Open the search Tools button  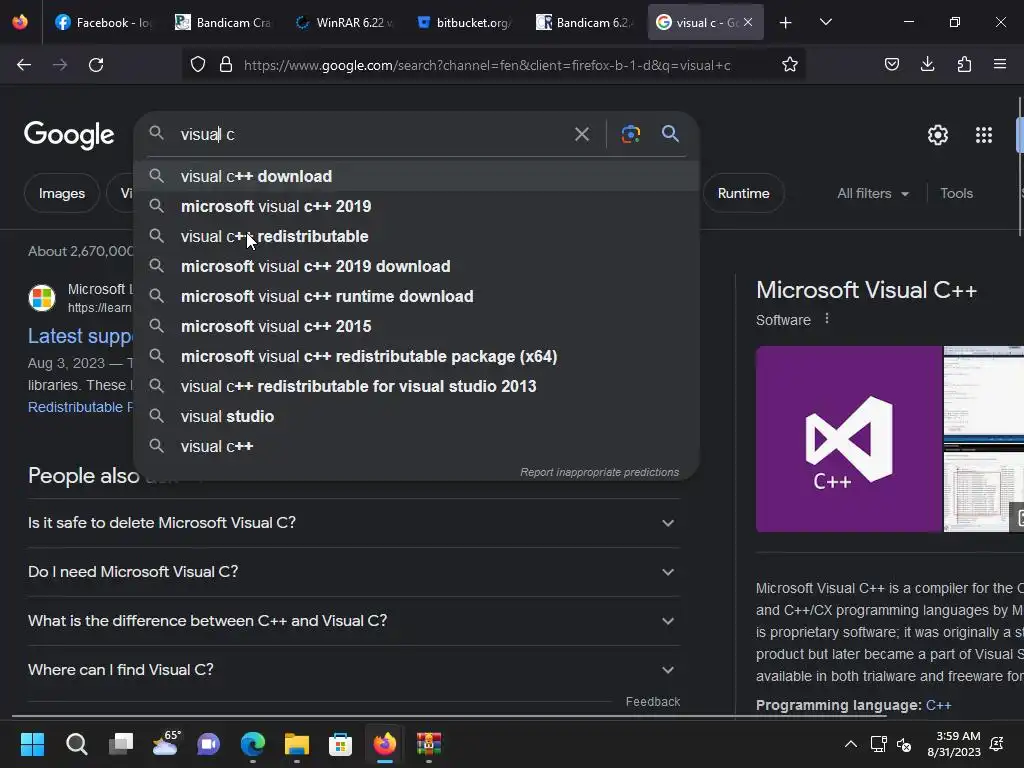point(956,193)
